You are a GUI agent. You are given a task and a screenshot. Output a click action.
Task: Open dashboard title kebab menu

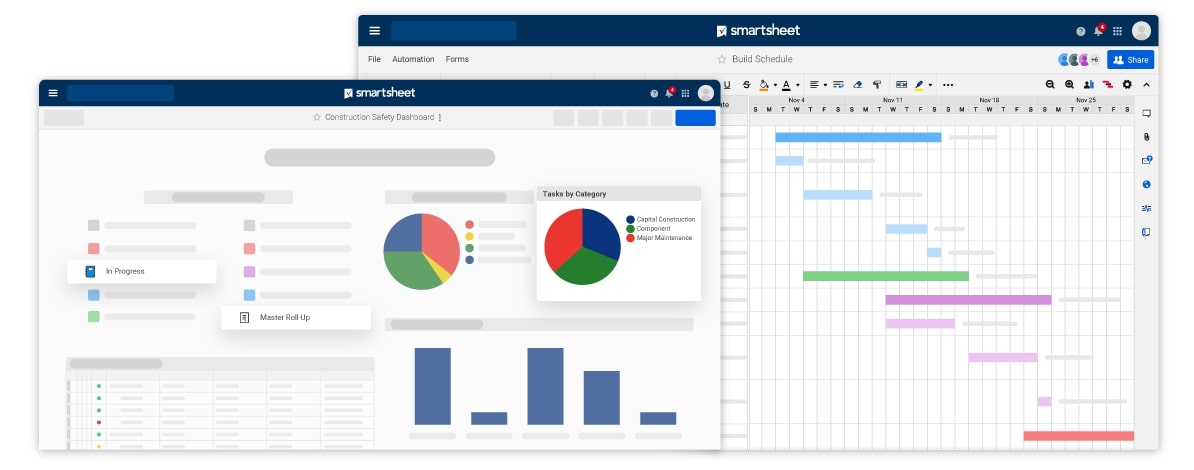[x=440, y=117]
